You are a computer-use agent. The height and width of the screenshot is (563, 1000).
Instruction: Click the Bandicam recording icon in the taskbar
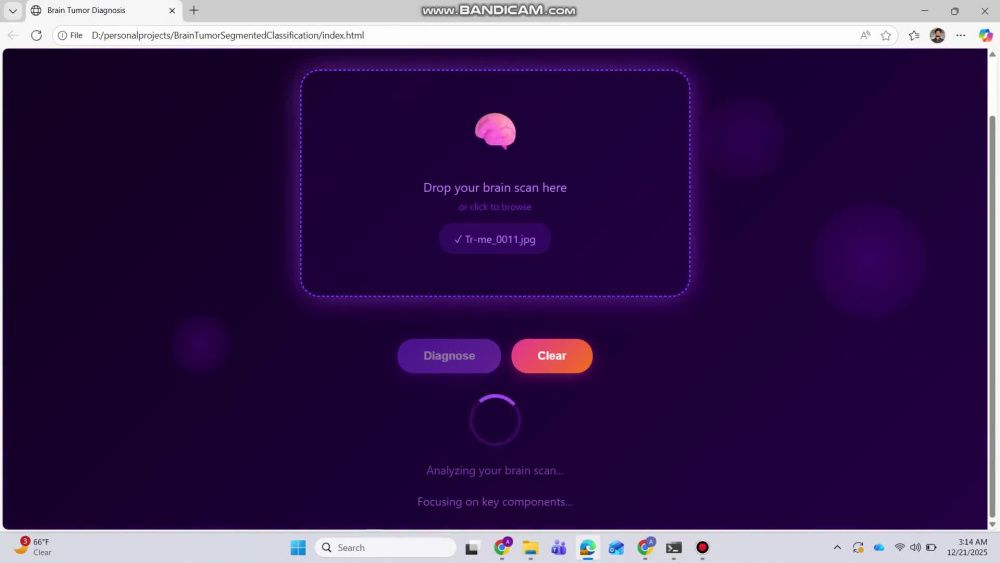702,547
